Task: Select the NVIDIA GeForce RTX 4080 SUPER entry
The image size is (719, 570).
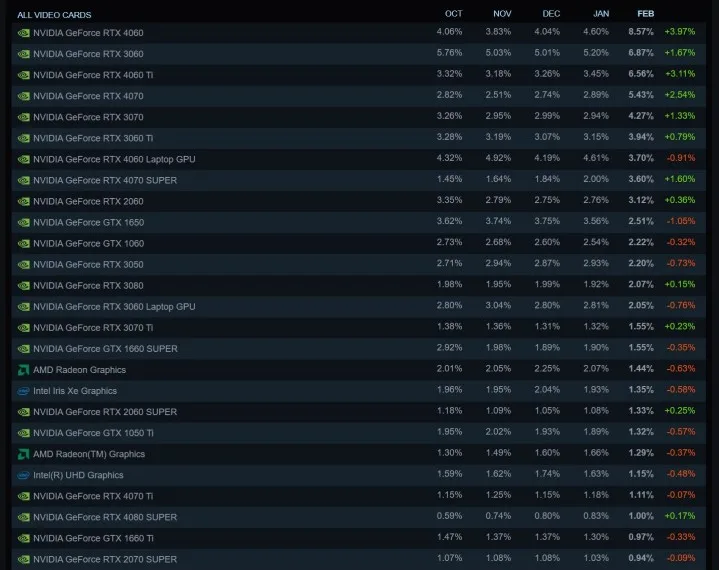Action: click(x=105, y=517)
